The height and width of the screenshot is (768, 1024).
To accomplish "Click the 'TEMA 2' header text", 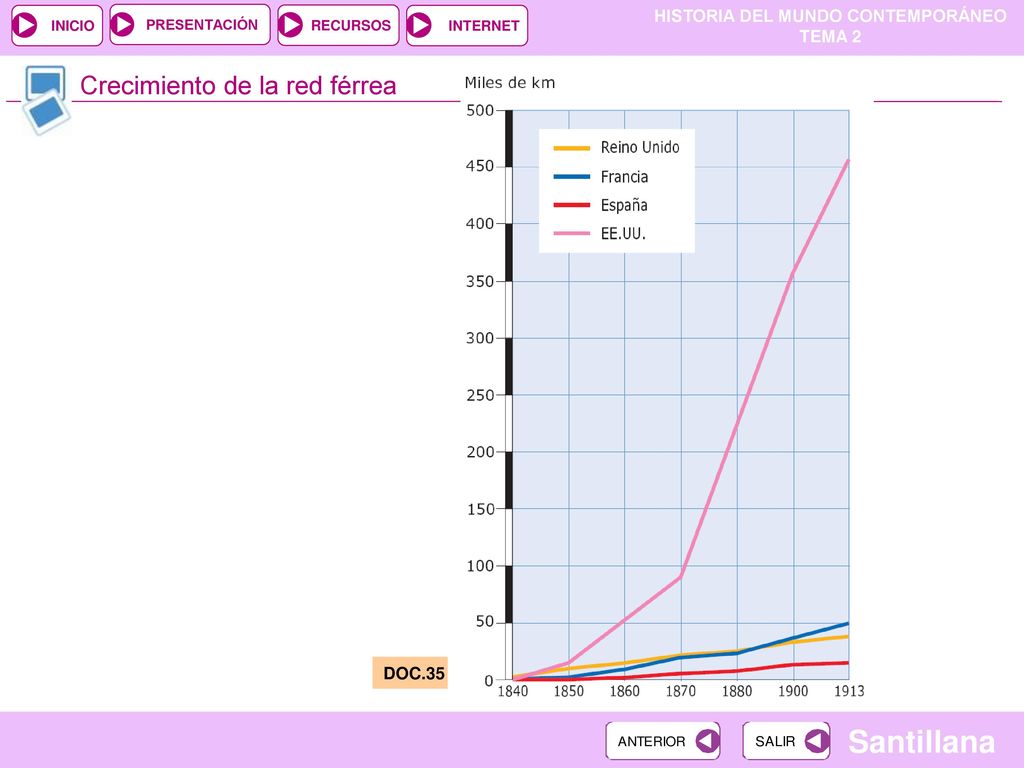I will [831, 37].
